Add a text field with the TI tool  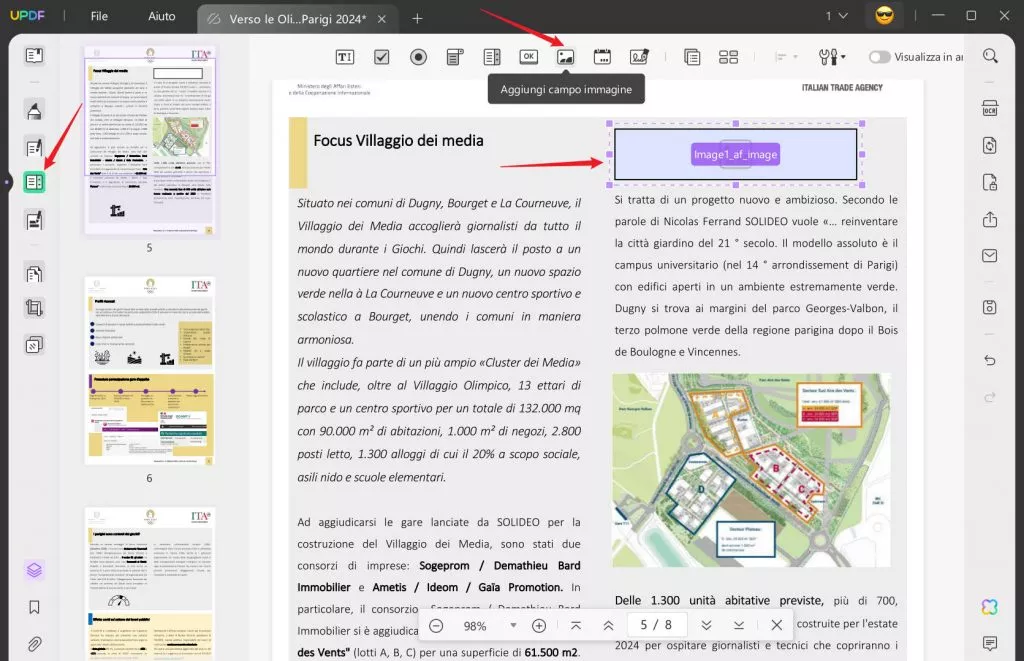tap(344, 57)
